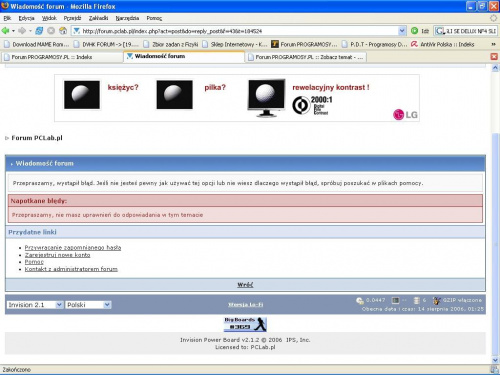The image size is (500, 375).
Task: Open the Pomoc menu in menu bar
Action: click(x=154, y=18)
